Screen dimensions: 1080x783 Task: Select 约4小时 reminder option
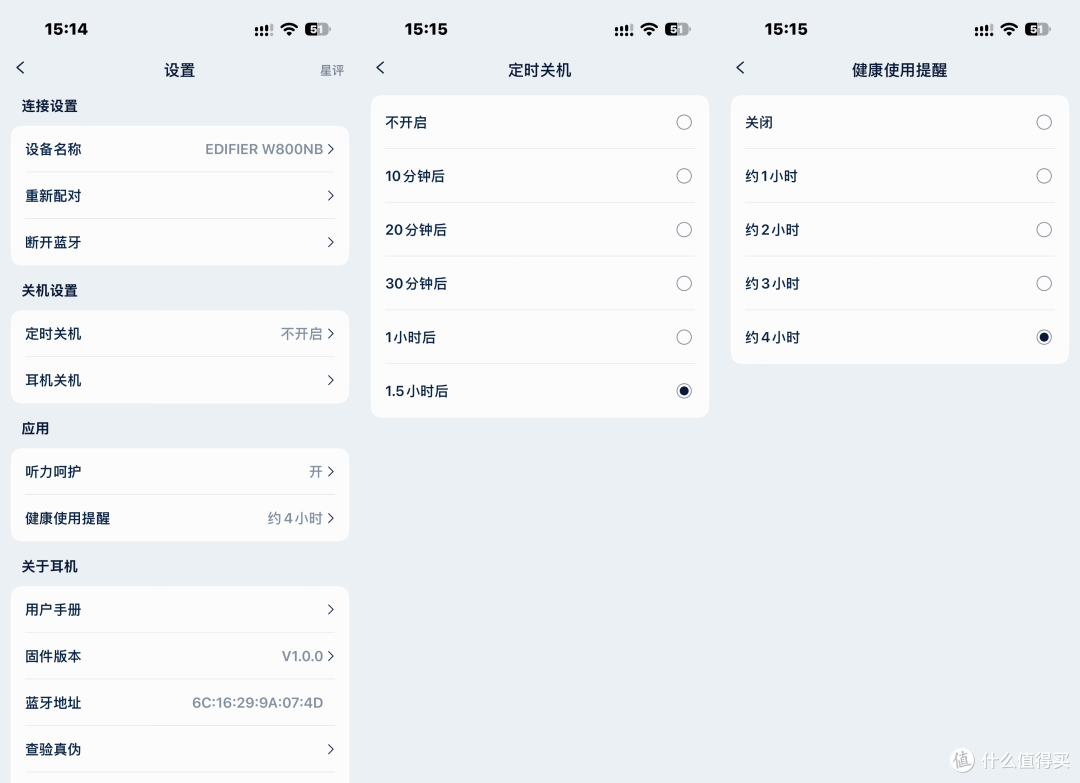point(1044,337)
